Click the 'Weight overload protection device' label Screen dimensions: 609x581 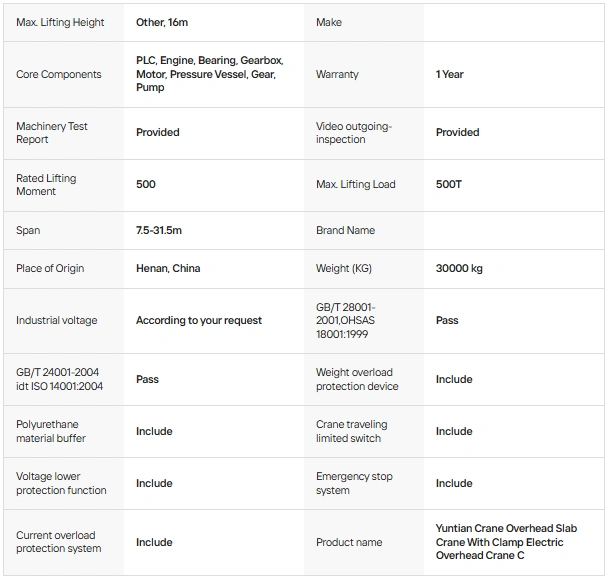coord(357,379)
